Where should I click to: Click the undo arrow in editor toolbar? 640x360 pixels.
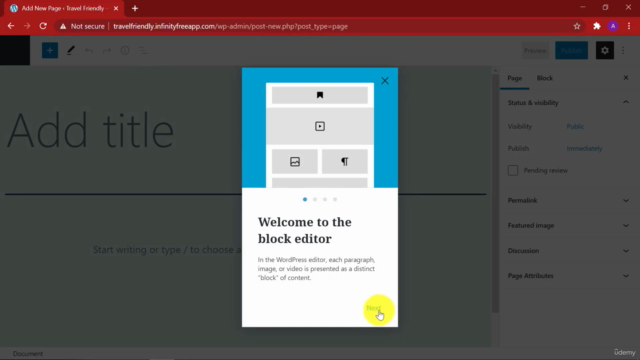click(89, 51)
